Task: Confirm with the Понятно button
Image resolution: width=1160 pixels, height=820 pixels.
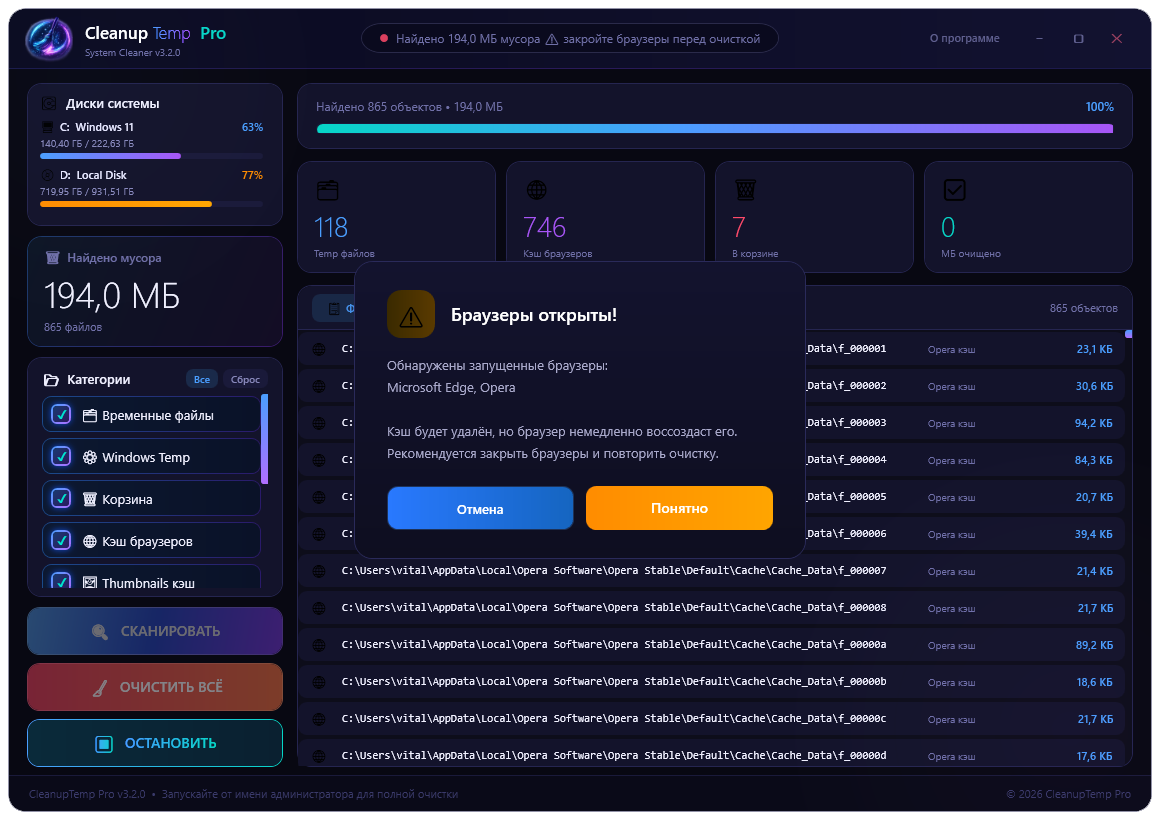Action: [679, 508]
